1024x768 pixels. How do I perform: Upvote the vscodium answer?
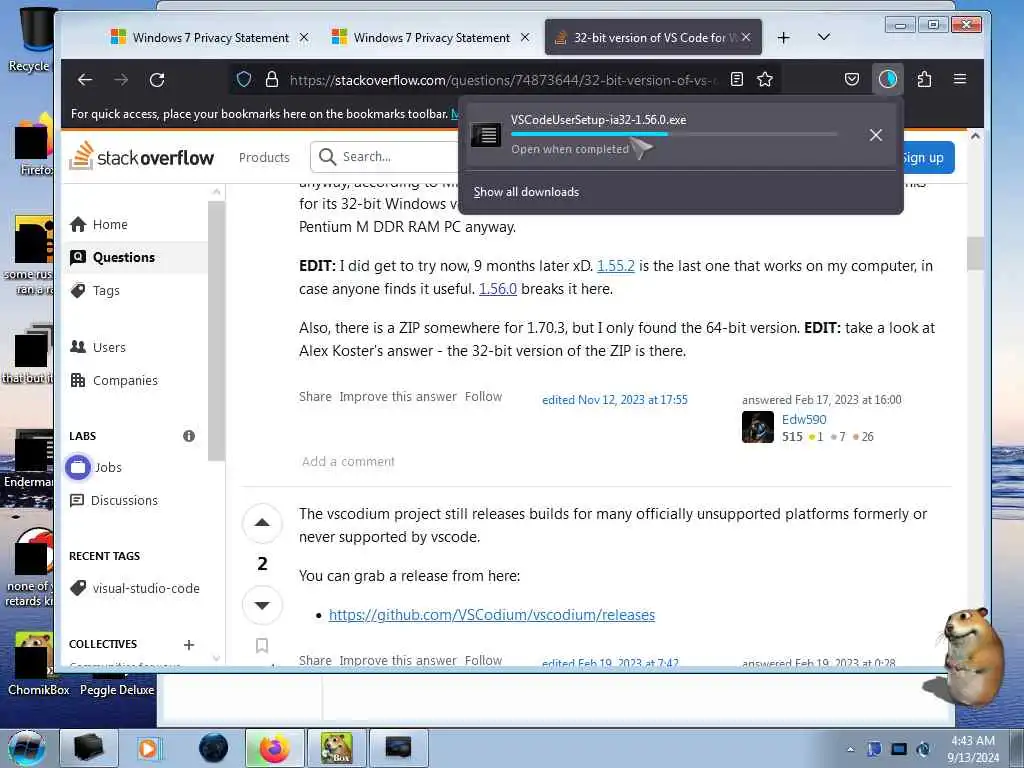[x=262, y=522]
